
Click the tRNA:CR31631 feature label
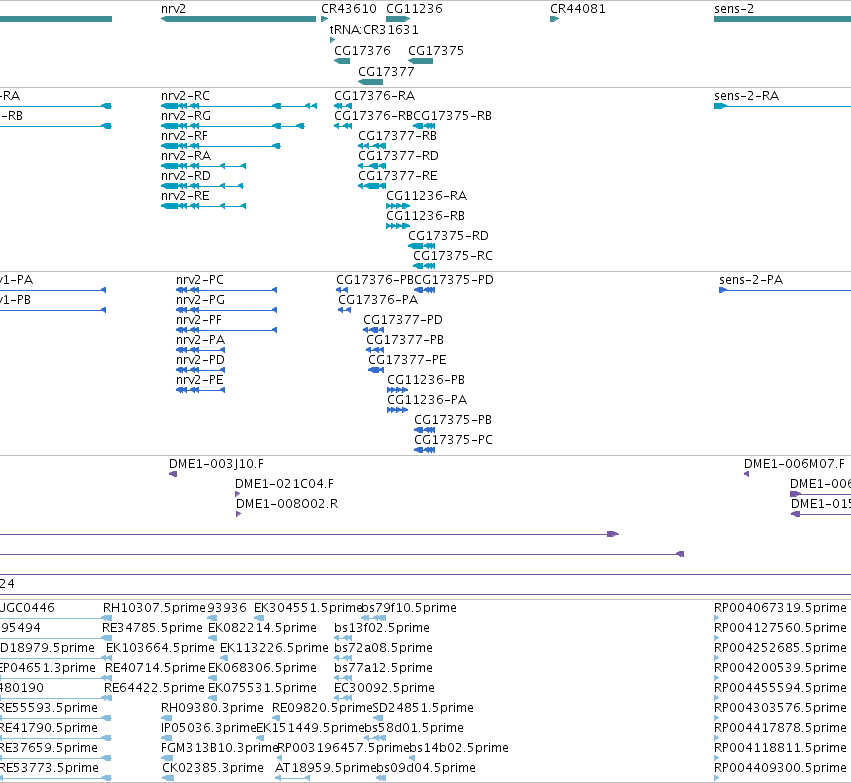pos(374,30)
